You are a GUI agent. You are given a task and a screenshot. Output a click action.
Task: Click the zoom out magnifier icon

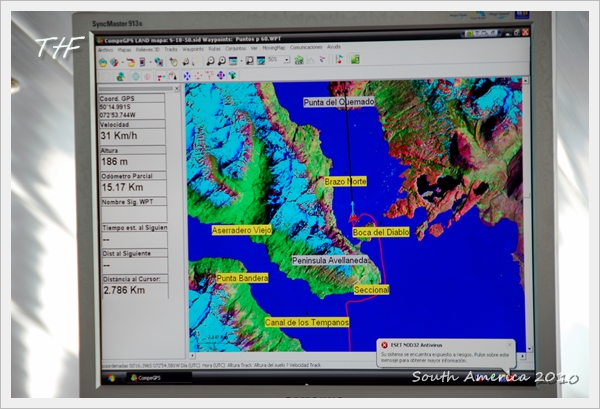pyautogui.click(x=221, y=60)
